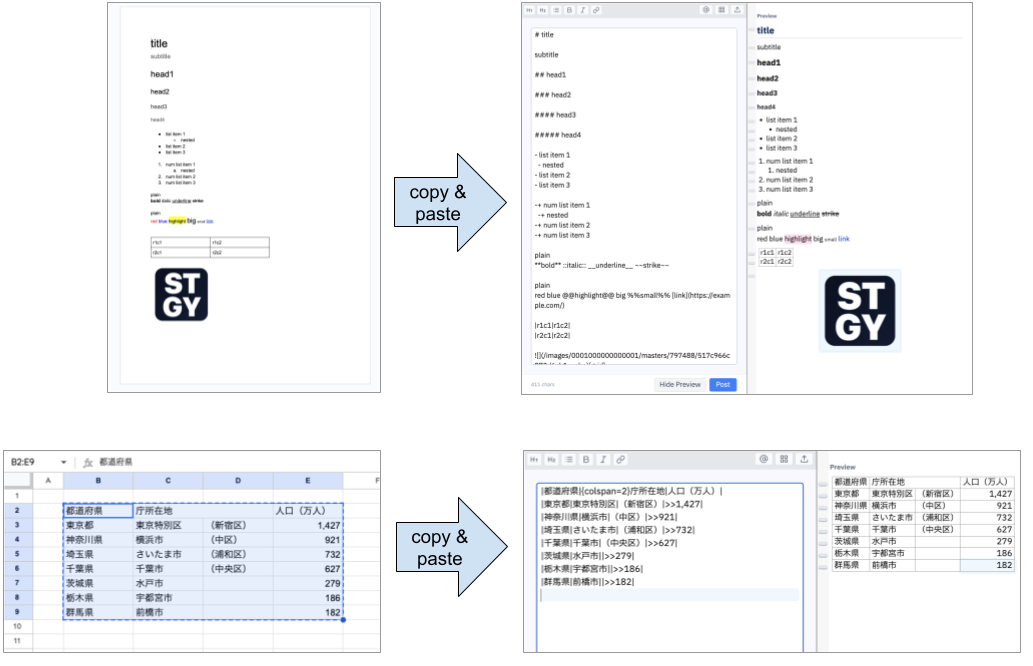Click the STGY logo image in the preview pane
The image size is (1033, 666).
pos(859,310)
